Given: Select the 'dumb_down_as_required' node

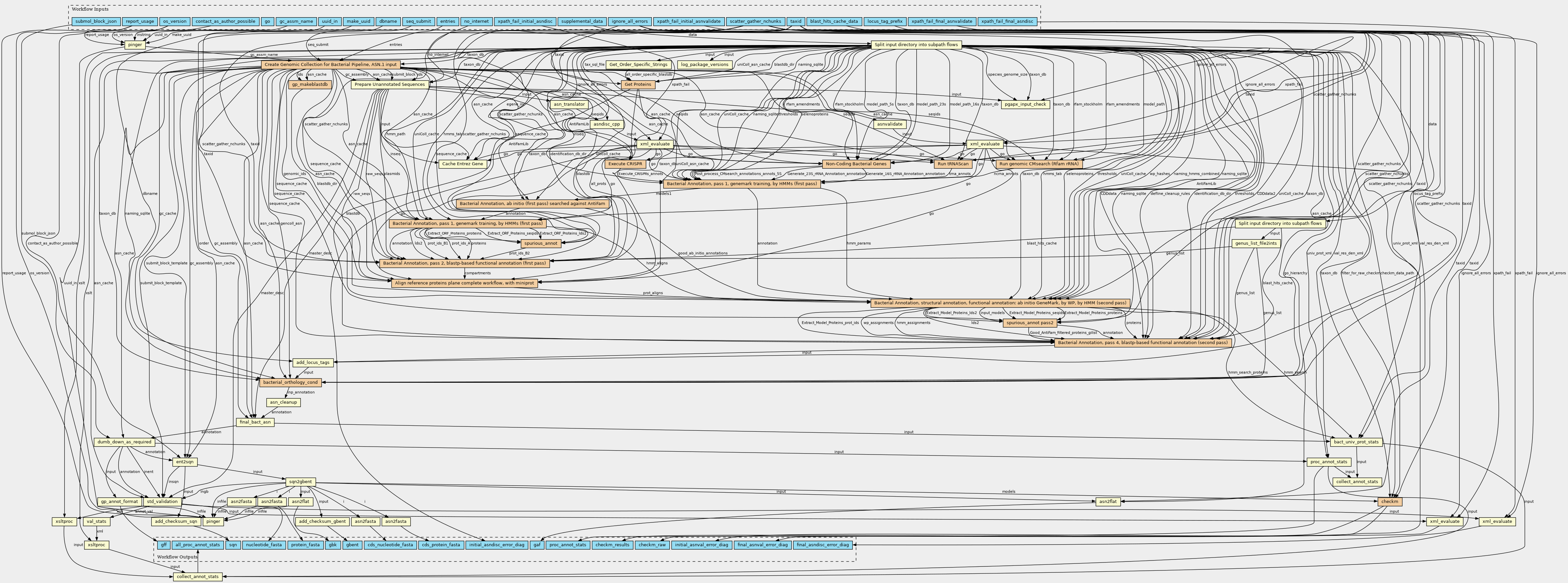Looking at the screenshot, I should coord(124,442).
